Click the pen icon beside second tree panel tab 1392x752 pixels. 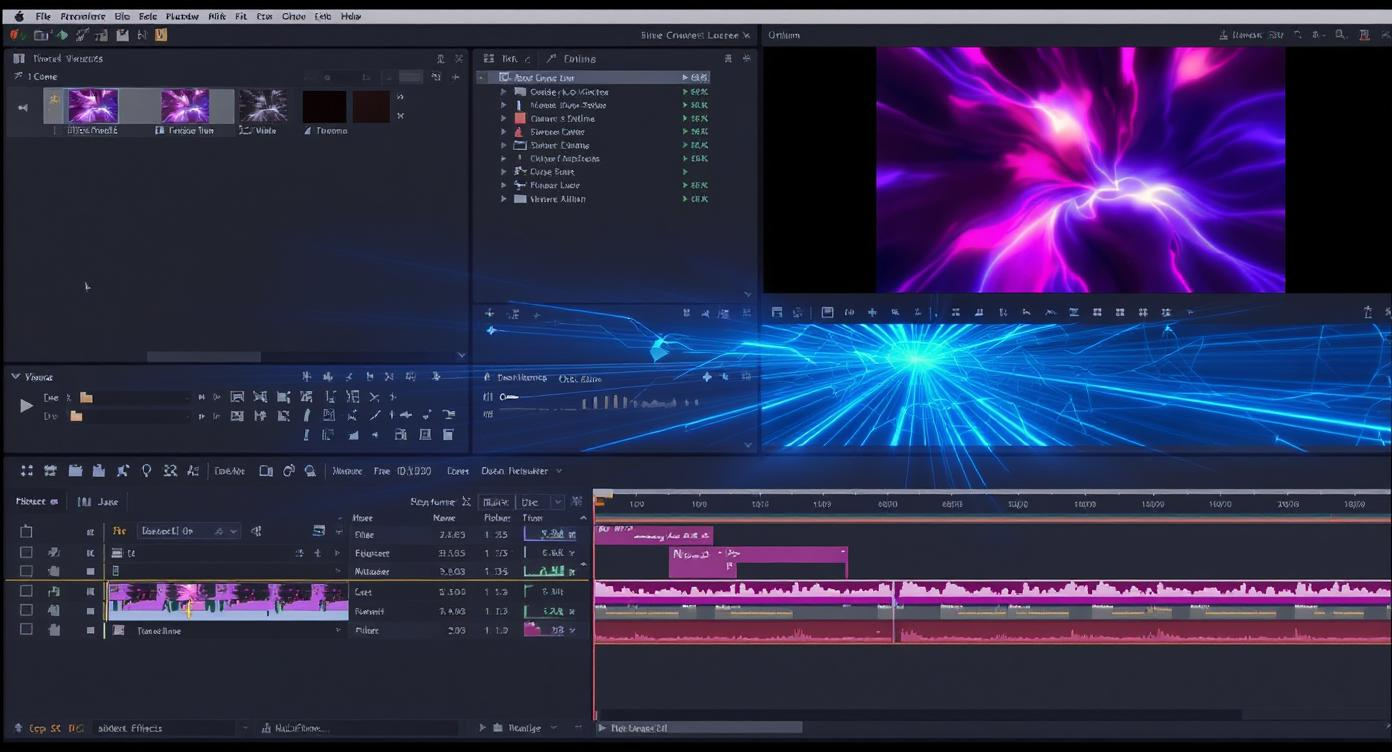(x=552, y=59)
